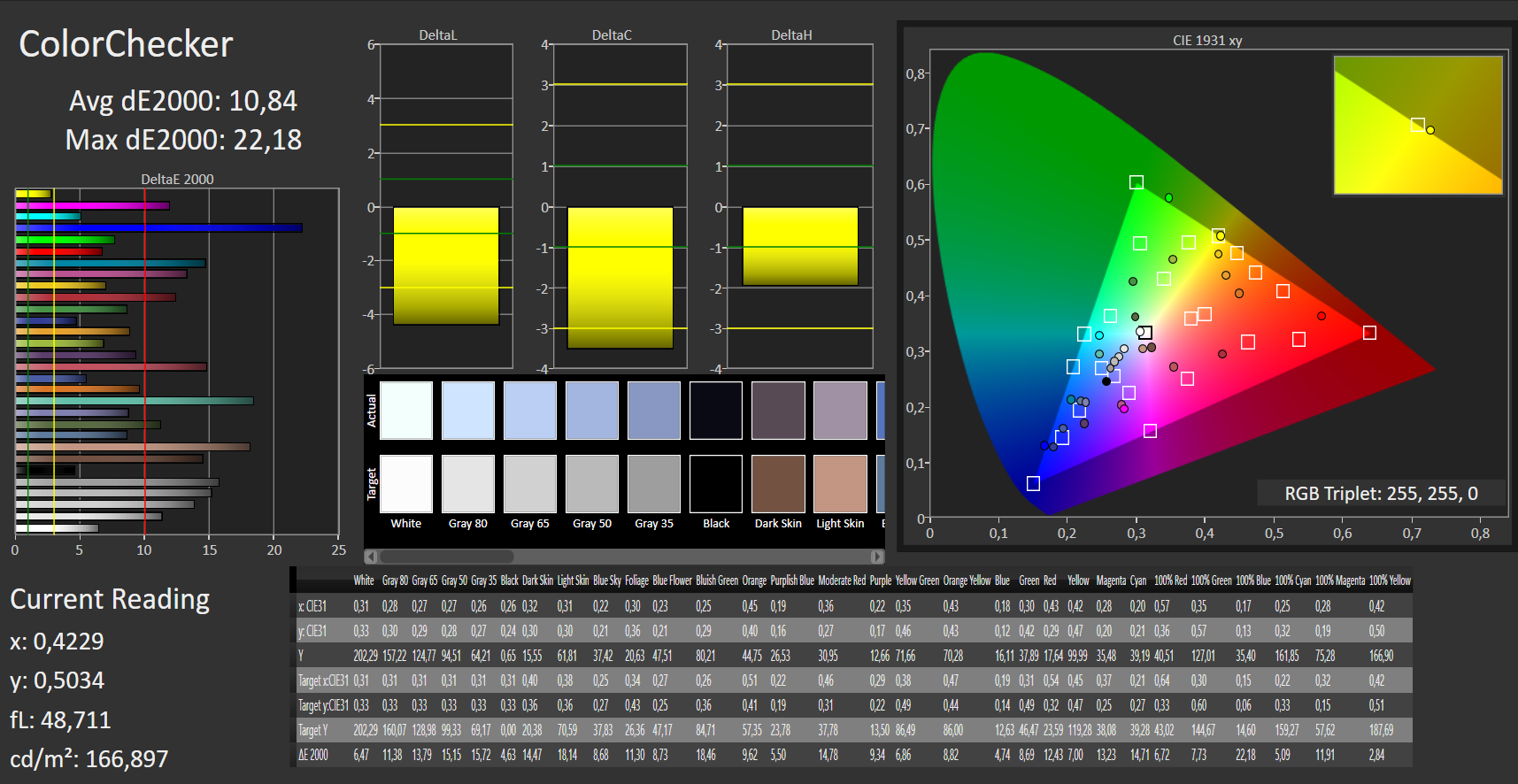Viewport: 1518px width, 784px height.
Task: Click the yellow zoomed inset in CIE chart
Action: pos(1418,125)
